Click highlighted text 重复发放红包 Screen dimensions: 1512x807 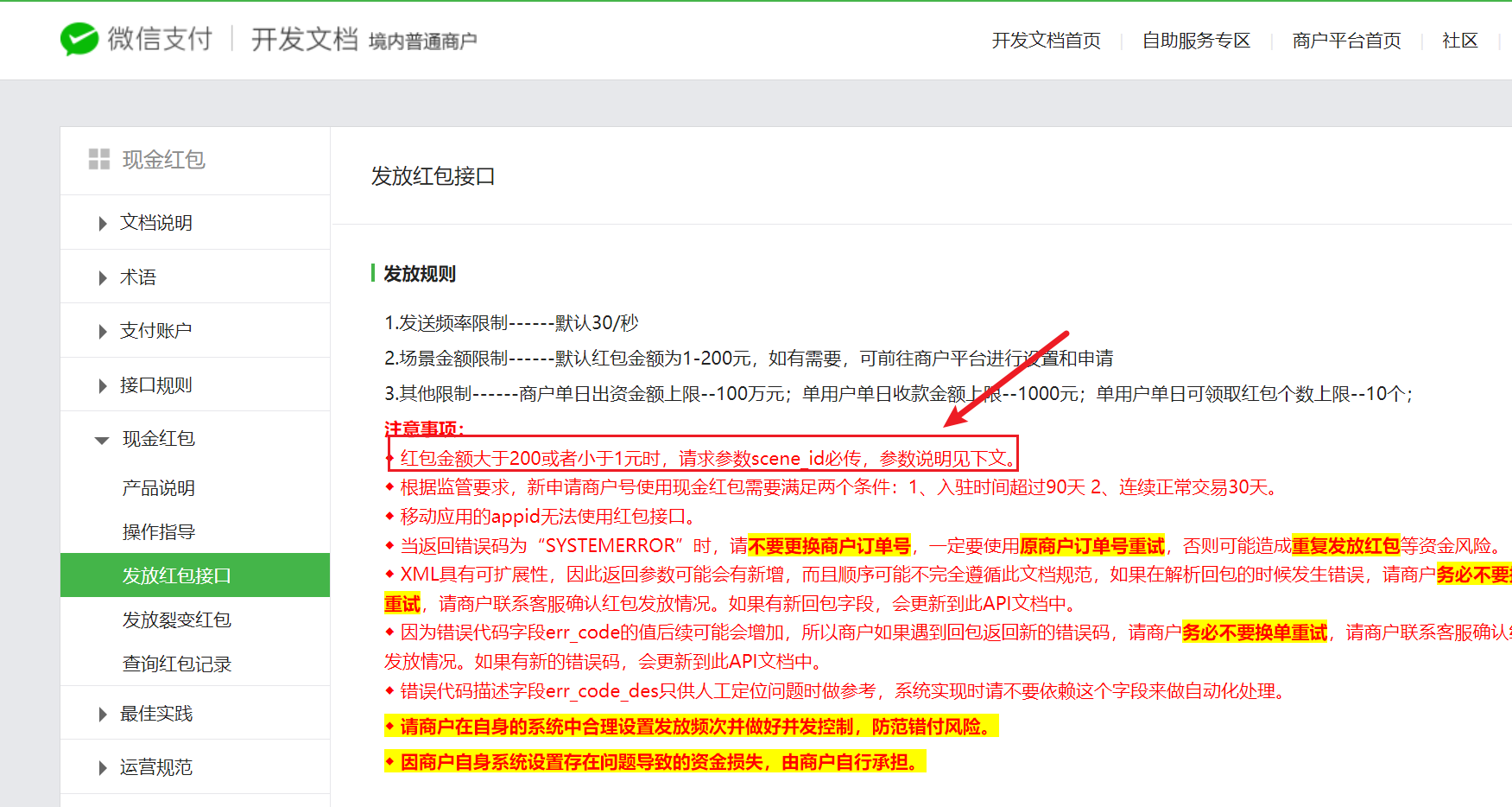pyautogui.click(x=1345, y=546)
